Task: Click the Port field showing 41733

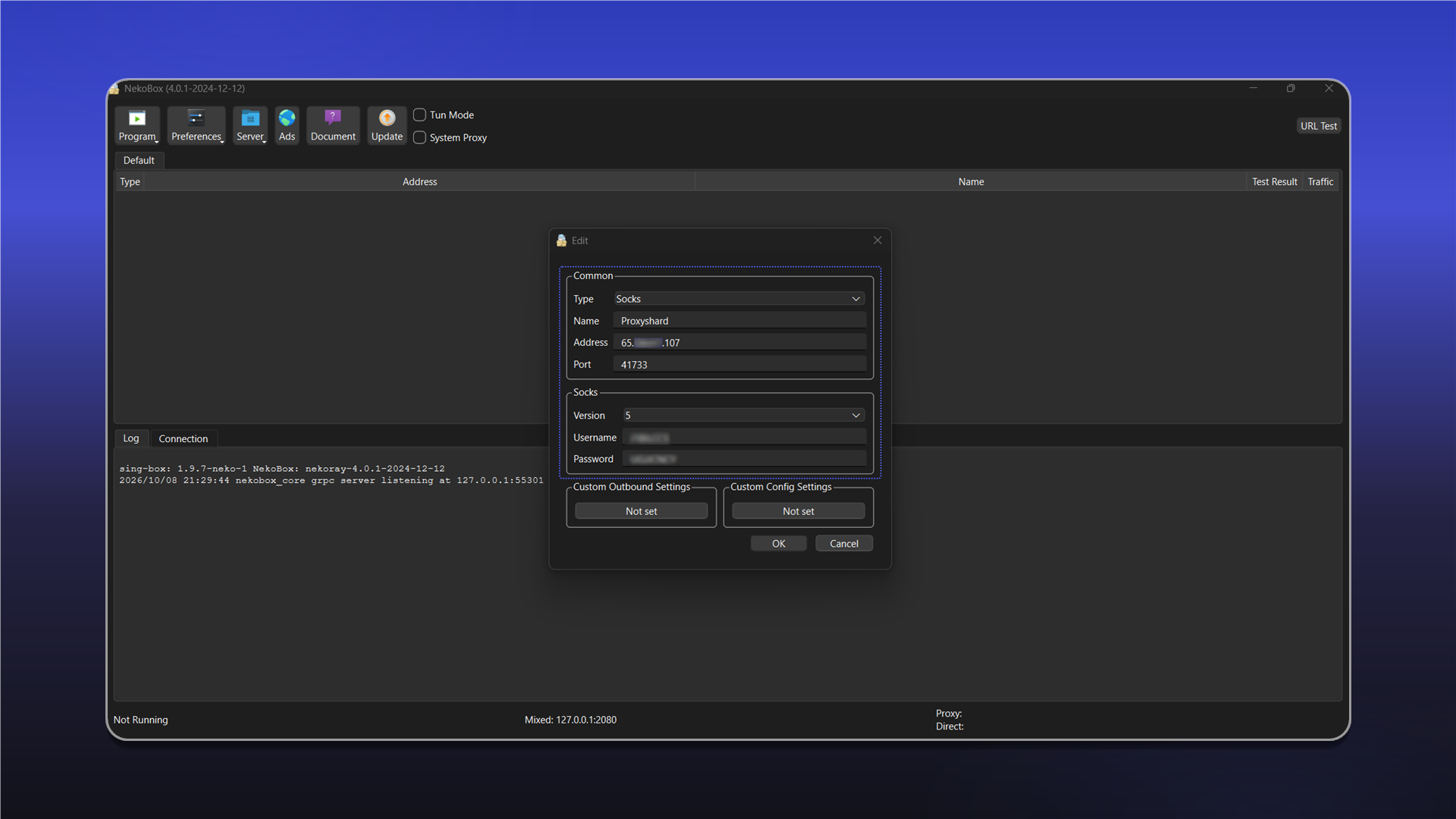Action: point(739,365)
